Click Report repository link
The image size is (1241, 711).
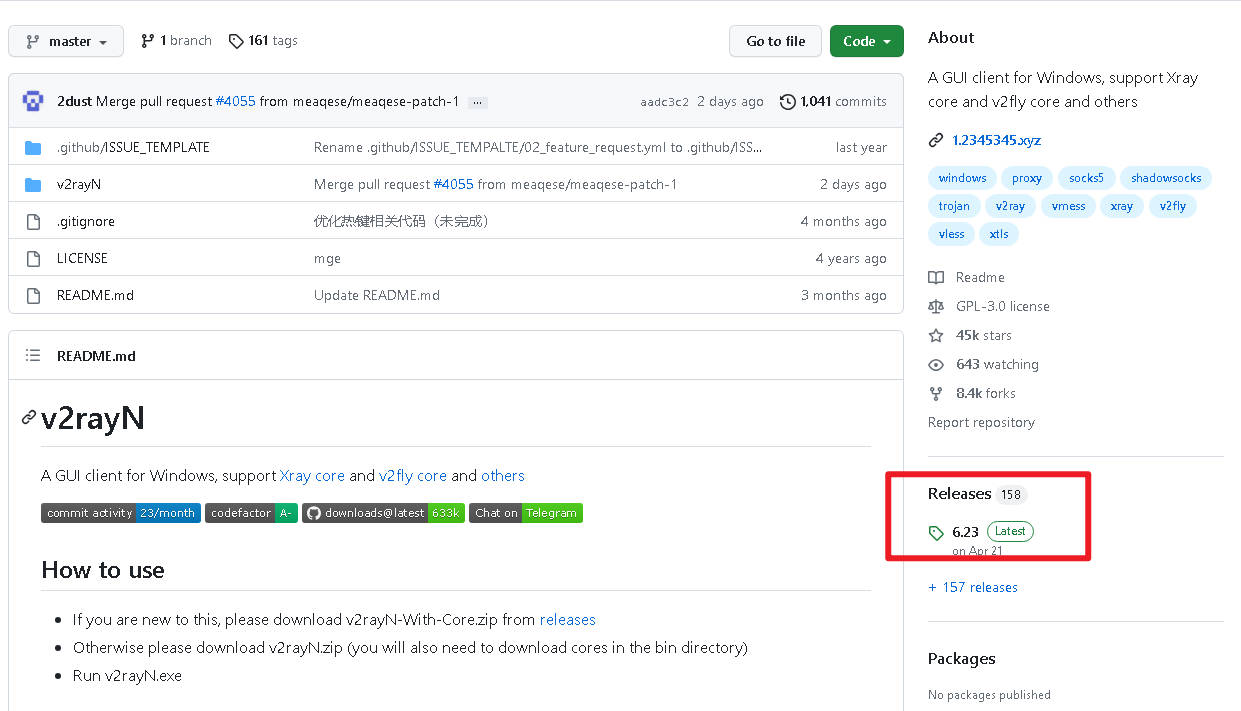[x=981, y=422]
